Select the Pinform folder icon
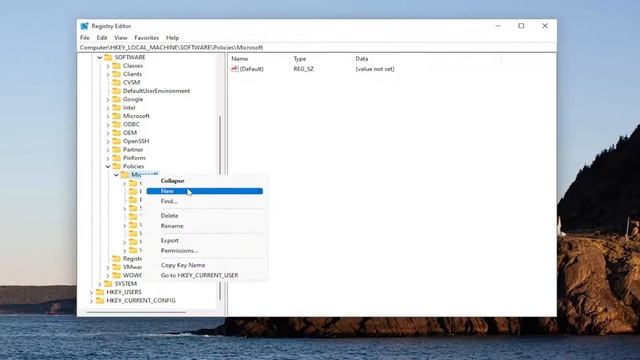This screenshot has height=360, width=640. click(x=117, y=158)
